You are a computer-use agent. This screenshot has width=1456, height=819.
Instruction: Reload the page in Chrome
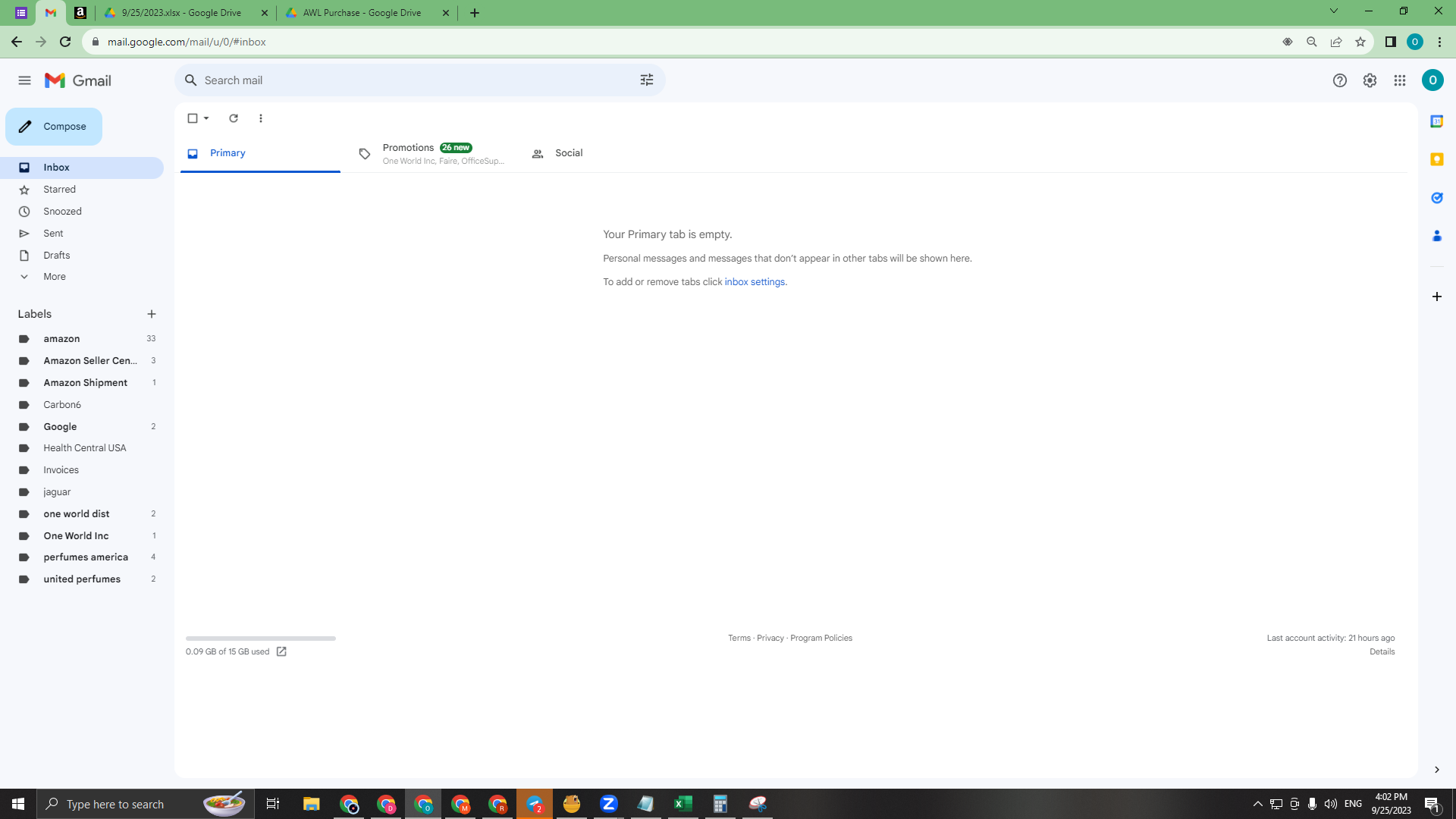(65, 42)
